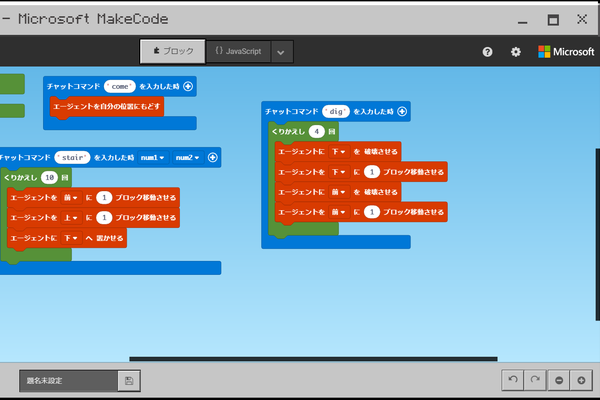600x400 pixels.
Task: Switch to the JavaScript tab
Action: click(x=238, y=51)
